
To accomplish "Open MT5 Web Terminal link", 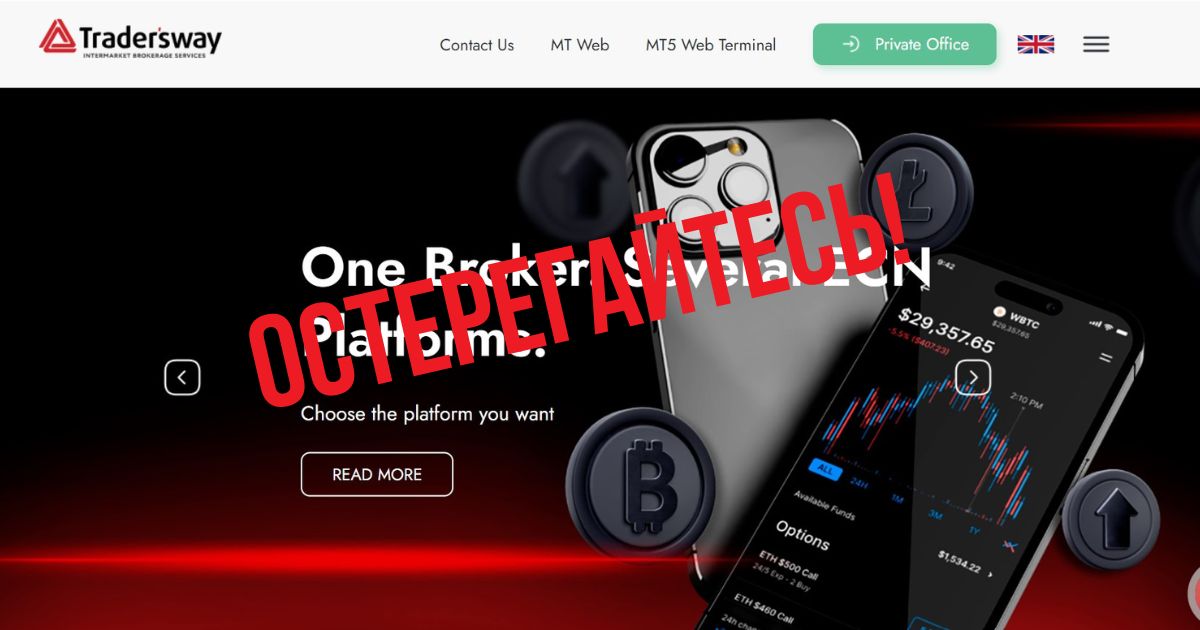I will 711,45.
